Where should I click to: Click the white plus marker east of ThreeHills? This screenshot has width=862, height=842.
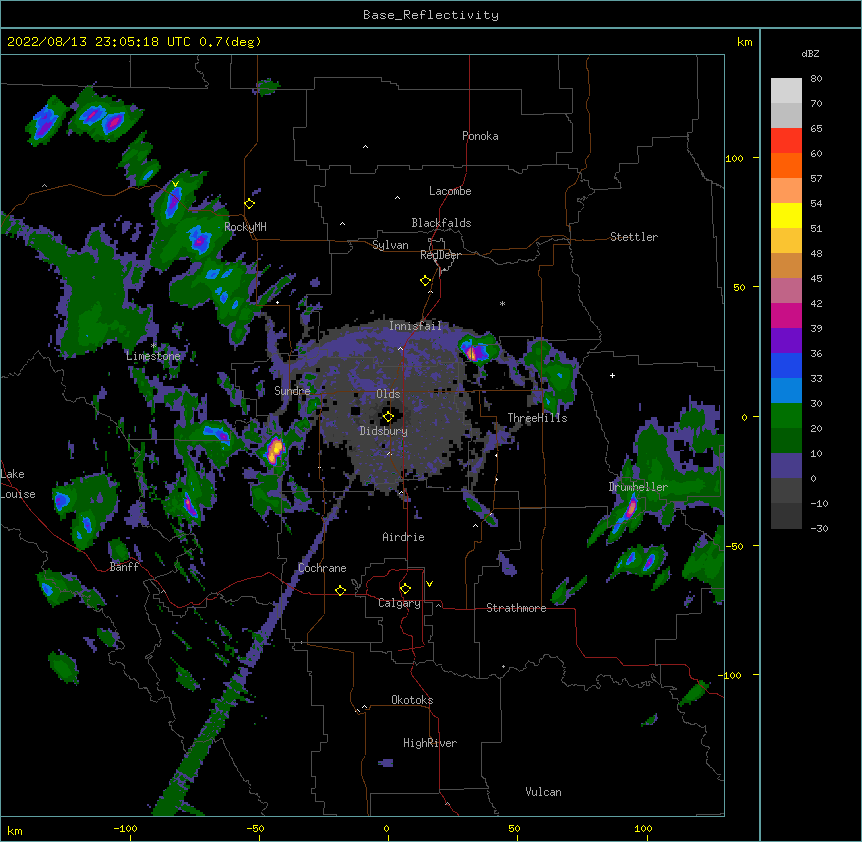(612, 375)
